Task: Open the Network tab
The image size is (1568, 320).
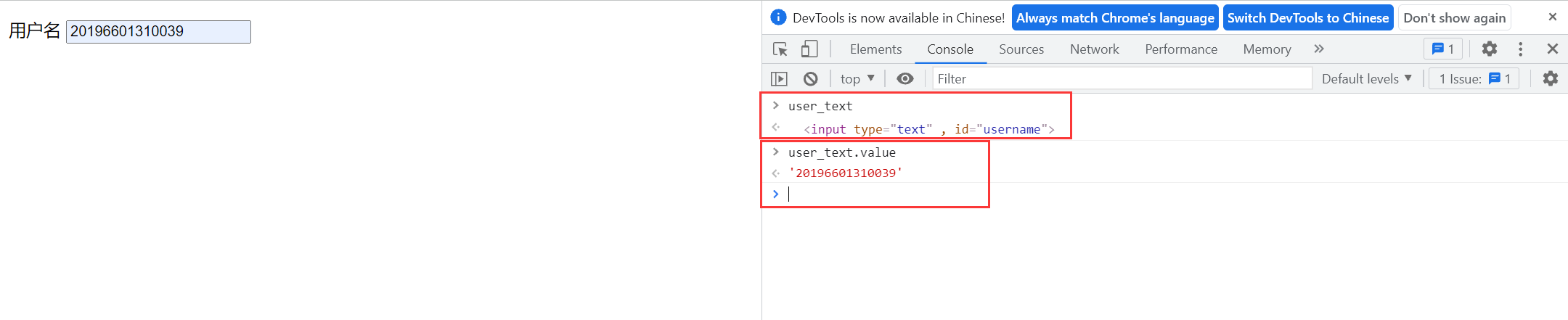Action: pyautogui.click(x=1094, y=49)
